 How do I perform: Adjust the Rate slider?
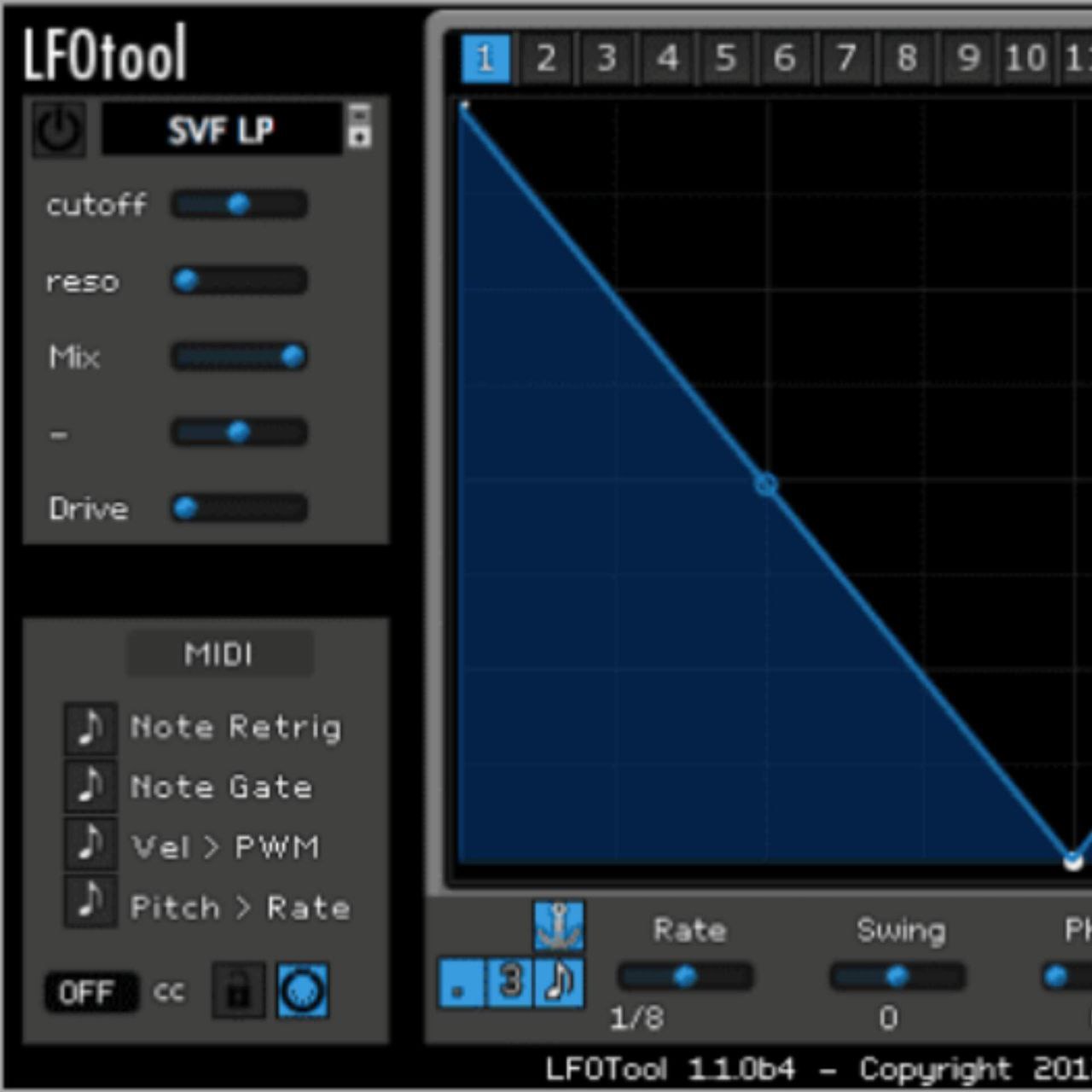tap(686, 977)
